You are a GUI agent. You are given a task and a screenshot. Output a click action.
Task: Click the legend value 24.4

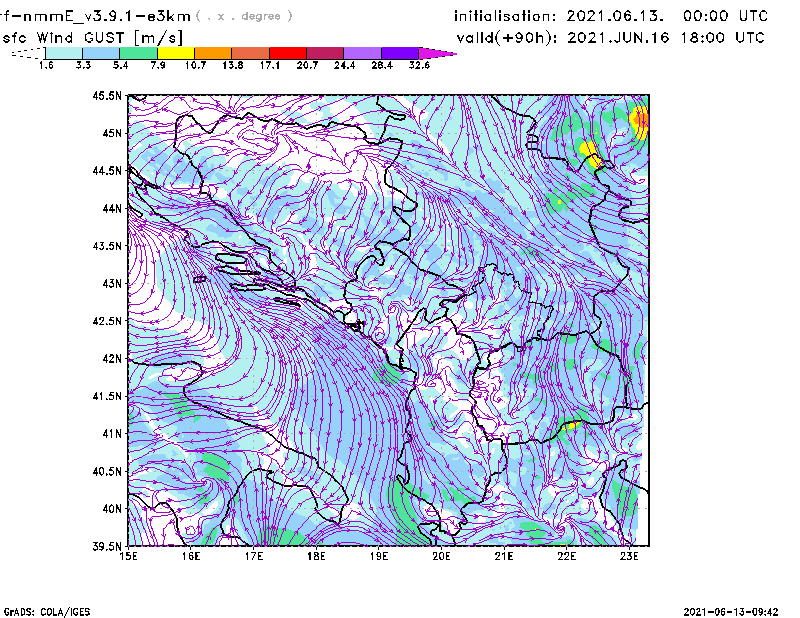[x=344, y=65]
